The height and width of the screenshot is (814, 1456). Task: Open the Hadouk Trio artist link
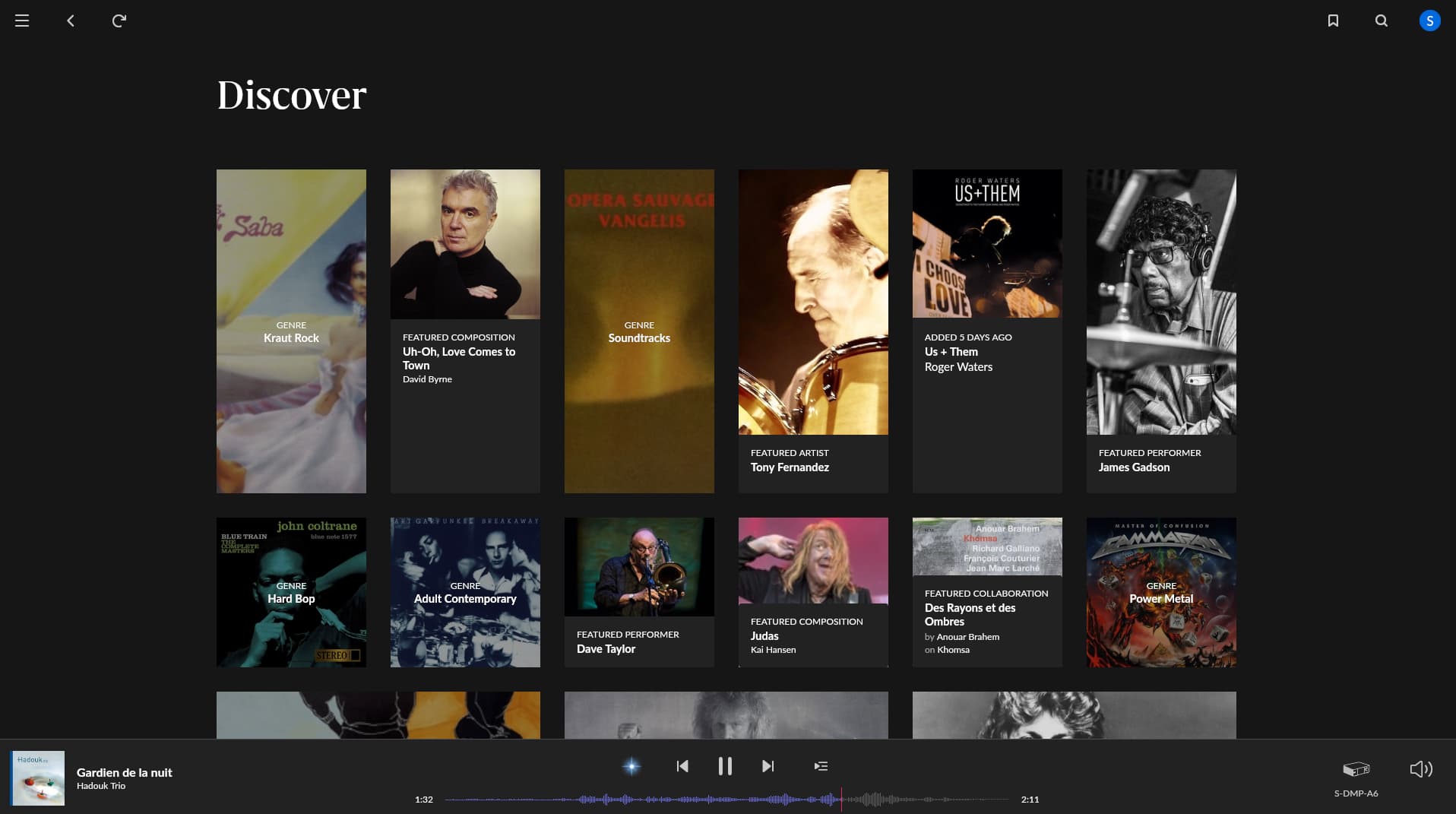point(101,786)
